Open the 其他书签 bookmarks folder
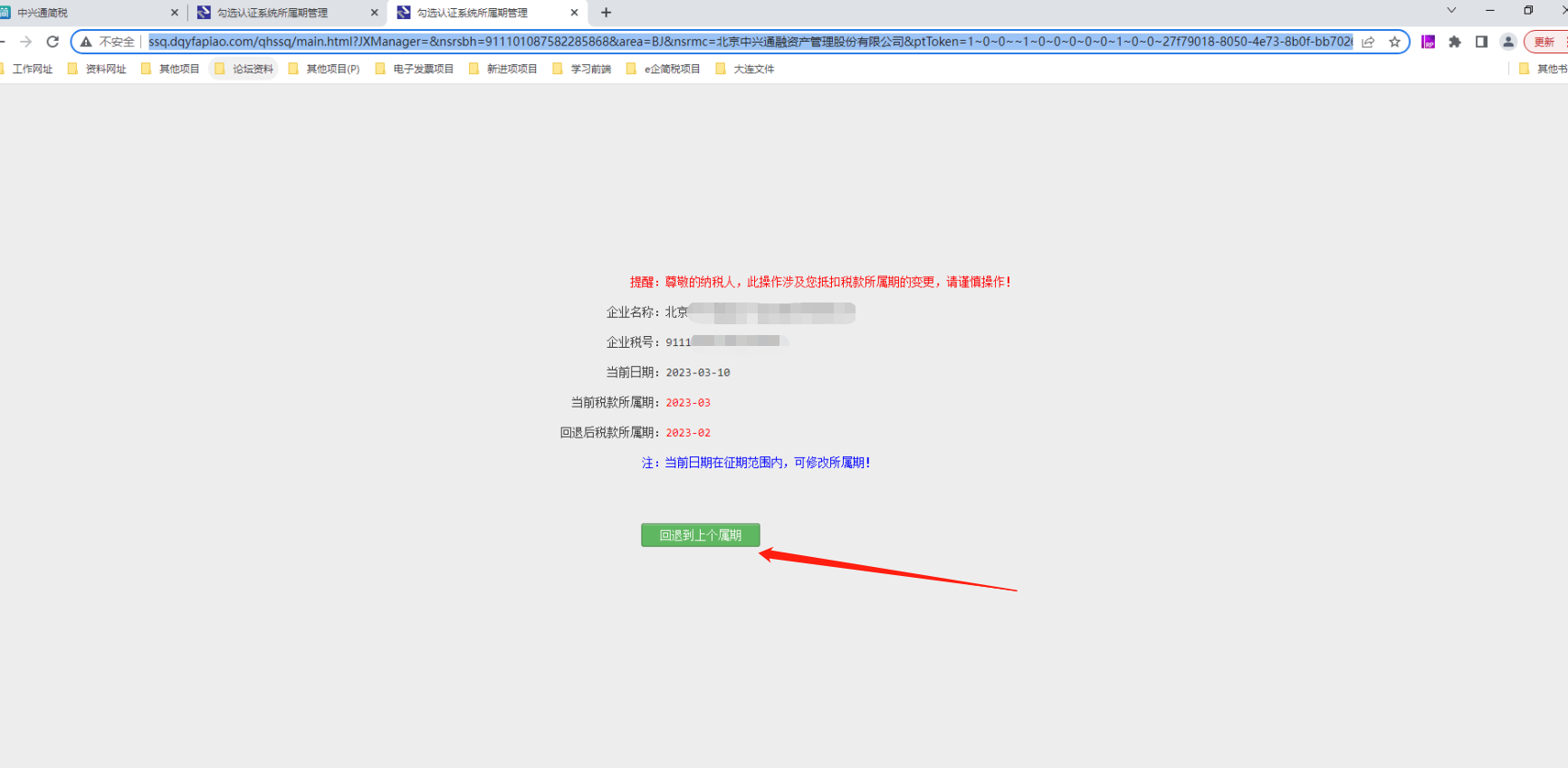Image resolution: width=1568 pixels, height=768 pixels. click(x=1543, y=69)
